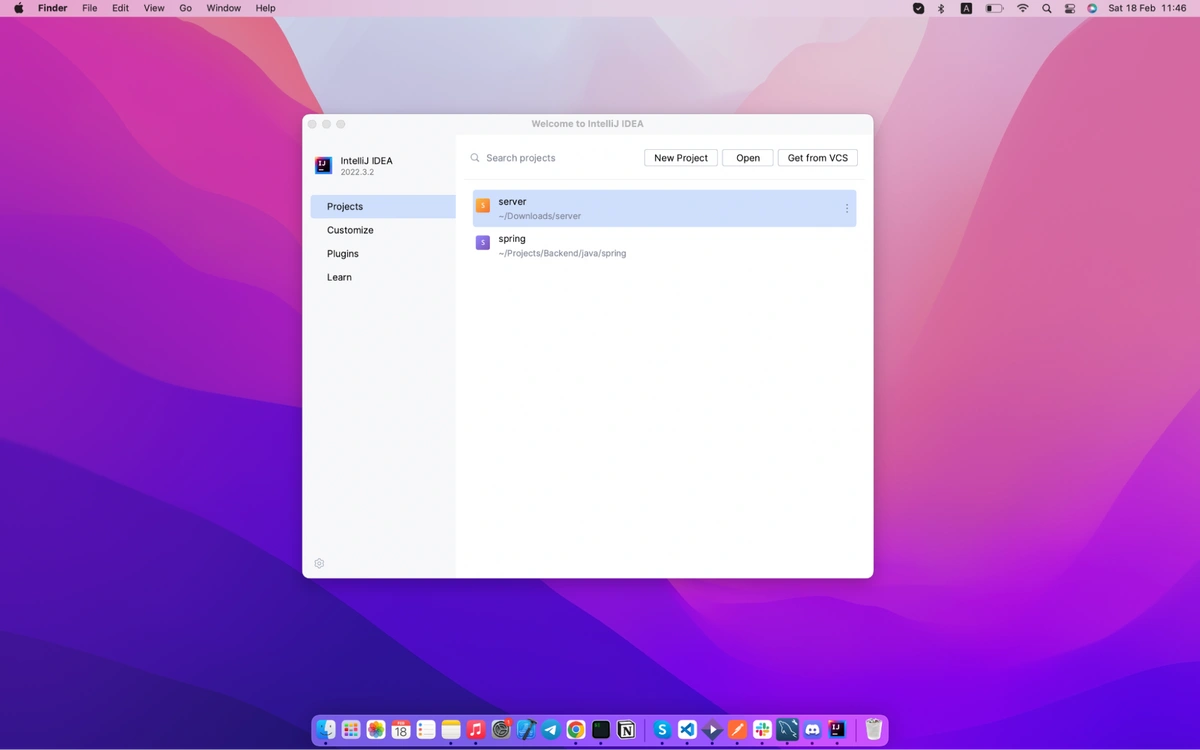This screenshot has width=1200, height=750.
Task: Open Photos from the dock
Action: pos(376,730)
